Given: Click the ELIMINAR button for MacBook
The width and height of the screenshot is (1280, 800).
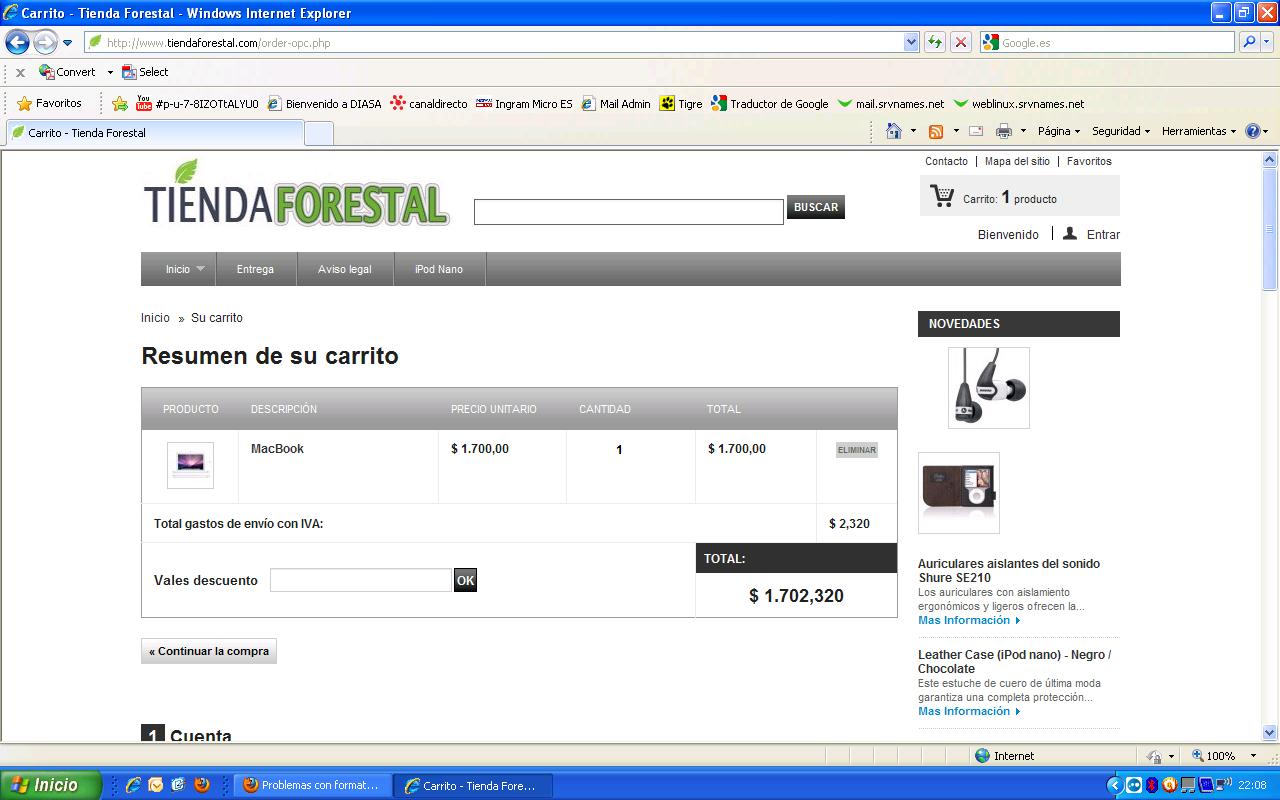Looking at the screenshot, I should (857, 450).
